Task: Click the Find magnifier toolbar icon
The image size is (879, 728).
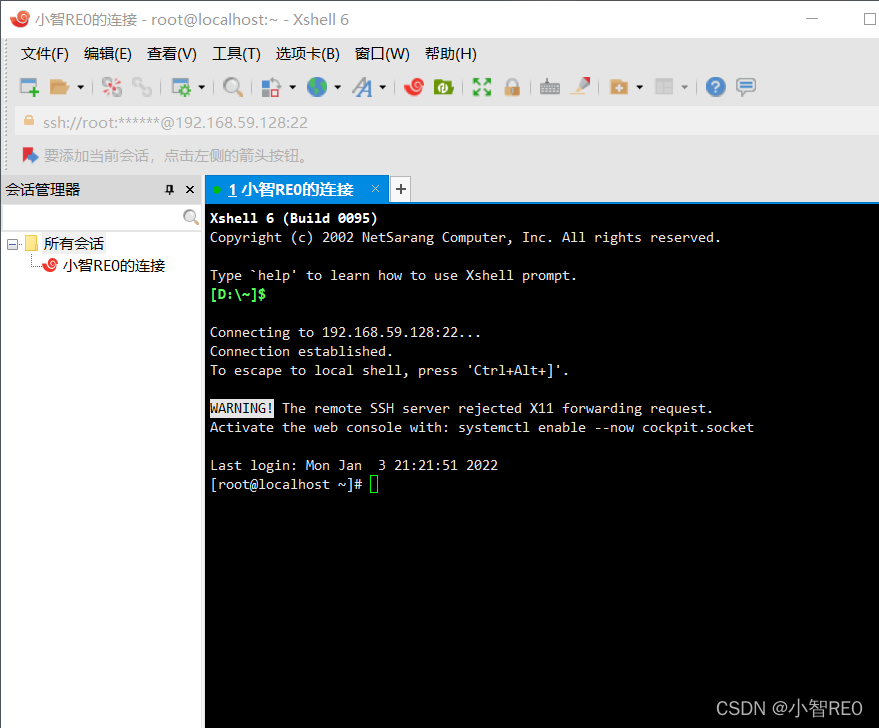Action: tap(232, 87)
